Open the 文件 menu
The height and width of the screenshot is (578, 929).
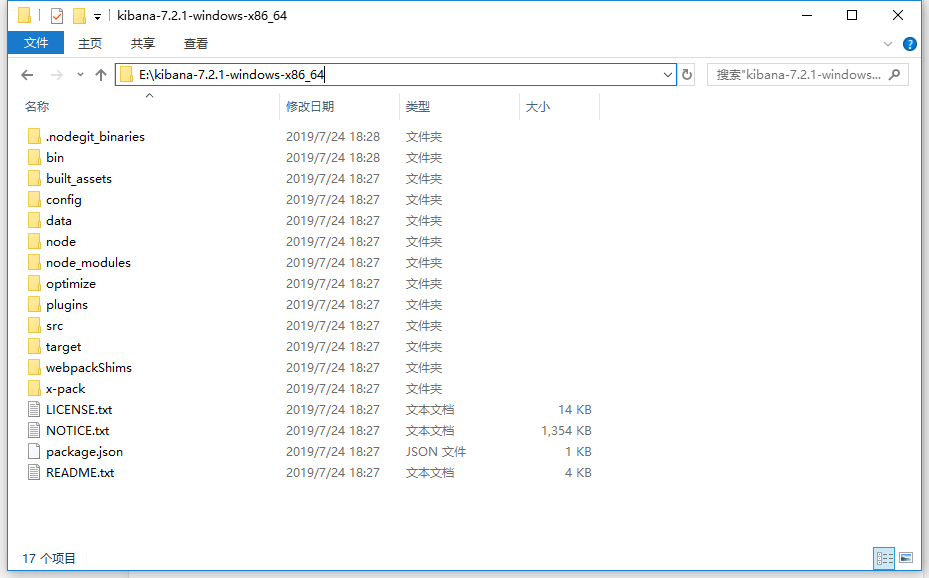click(36, 43)
